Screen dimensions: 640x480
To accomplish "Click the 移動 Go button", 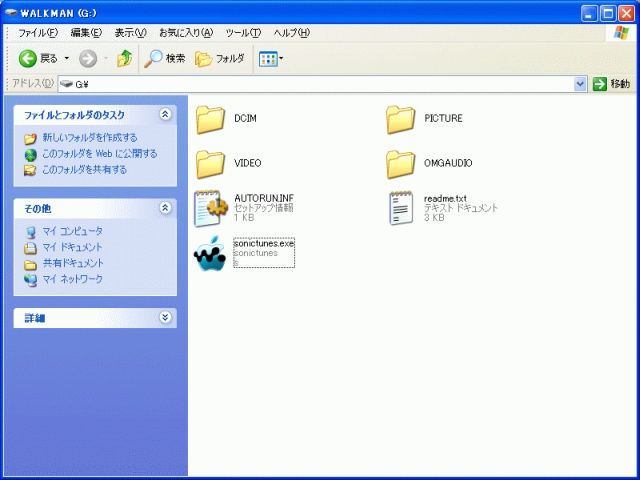I will click(611, 84).
